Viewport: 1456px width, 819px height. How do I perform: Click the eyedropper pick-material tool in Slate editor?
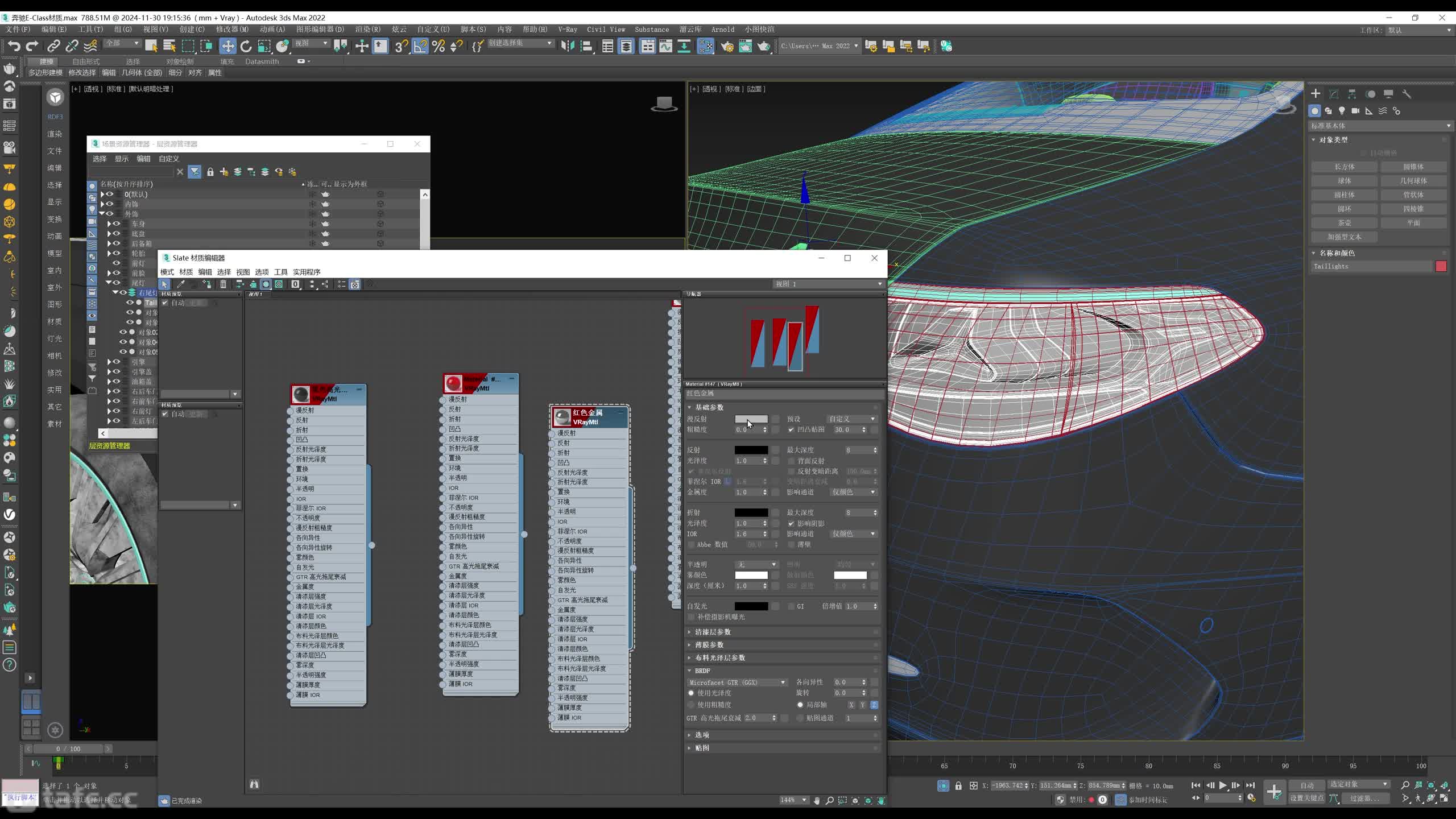click(x=181, y=284)
